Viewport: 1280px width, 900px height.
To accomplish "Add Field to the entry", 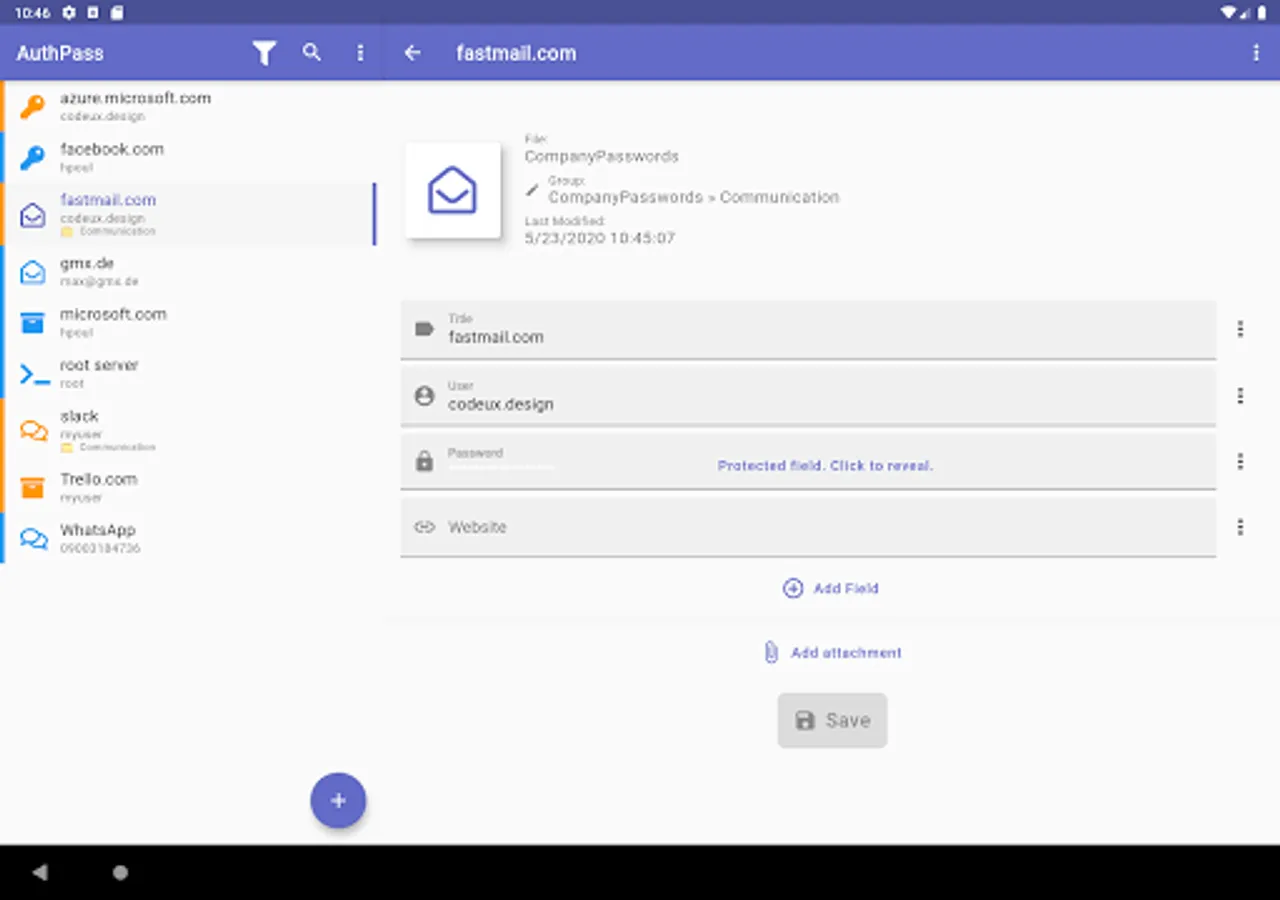I will coord(831,588).
